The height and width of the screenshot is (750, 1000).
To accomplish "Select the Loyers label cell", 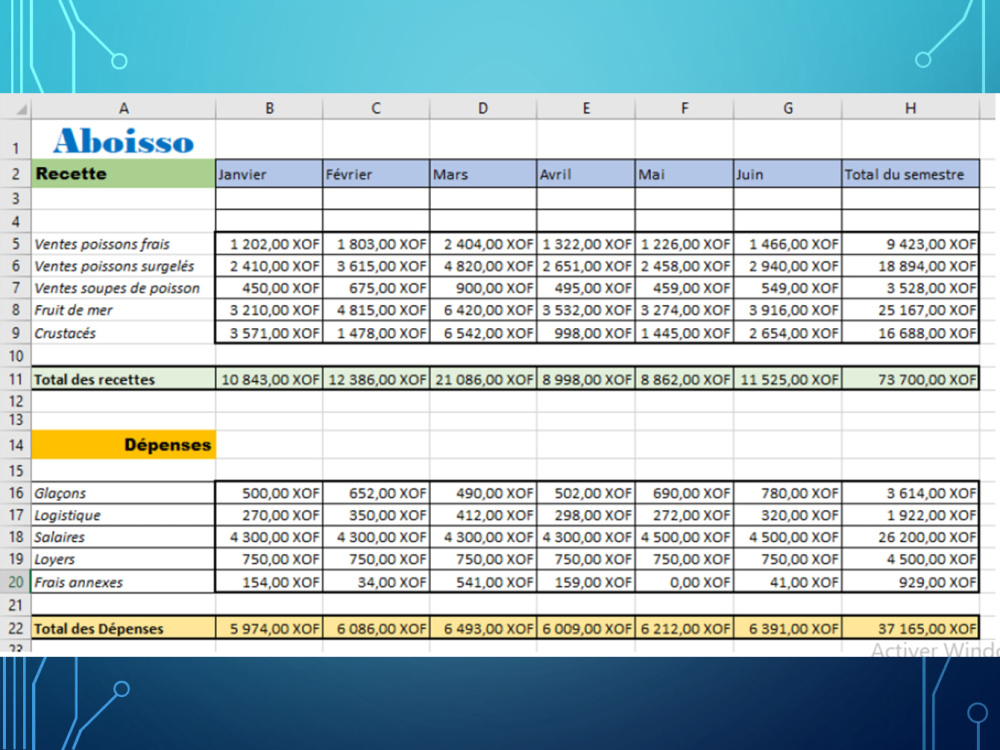I will (x=124, y=559).
